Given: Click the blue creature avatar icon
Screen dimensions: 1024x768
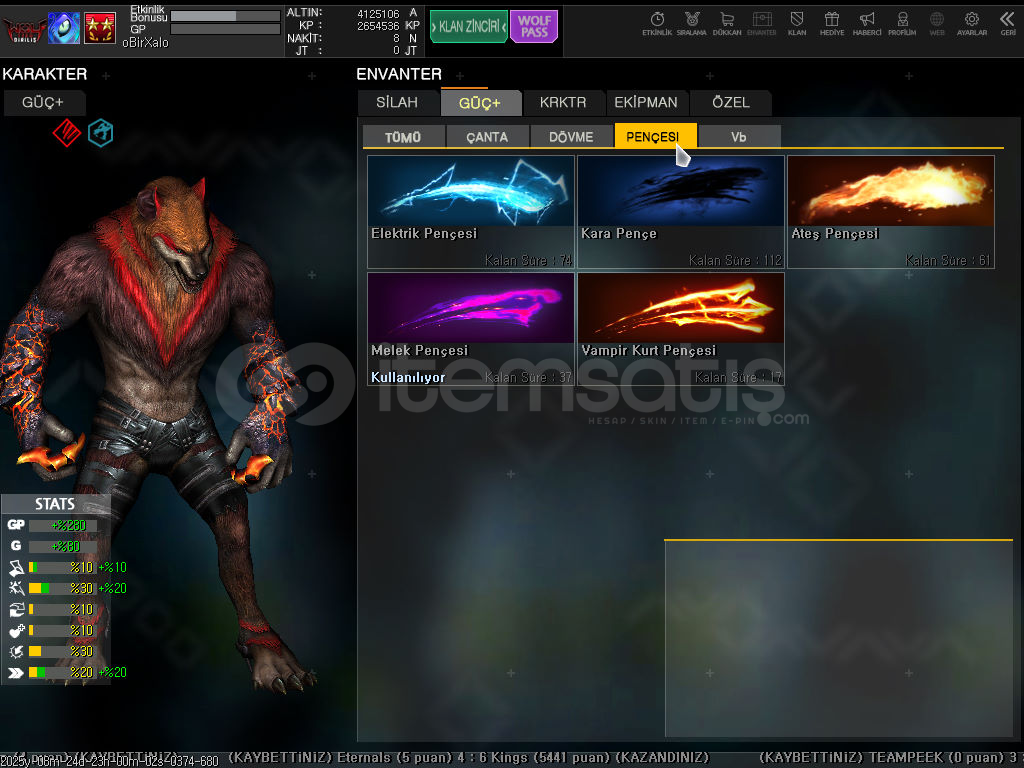Looking at the screenshot, I should 64,28.
